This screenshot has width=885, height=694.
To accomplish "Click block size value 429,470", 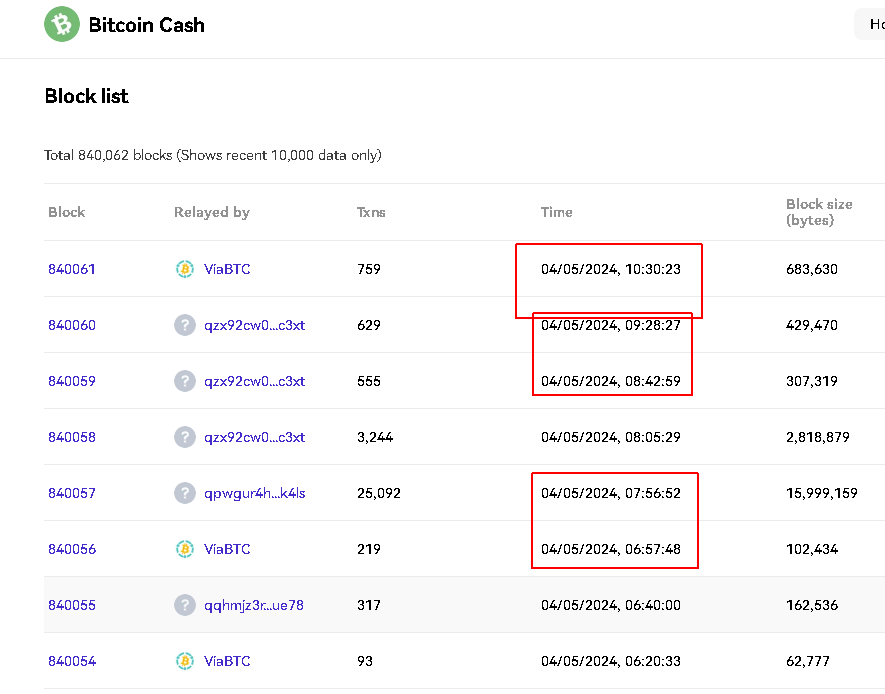I will 812,325.
